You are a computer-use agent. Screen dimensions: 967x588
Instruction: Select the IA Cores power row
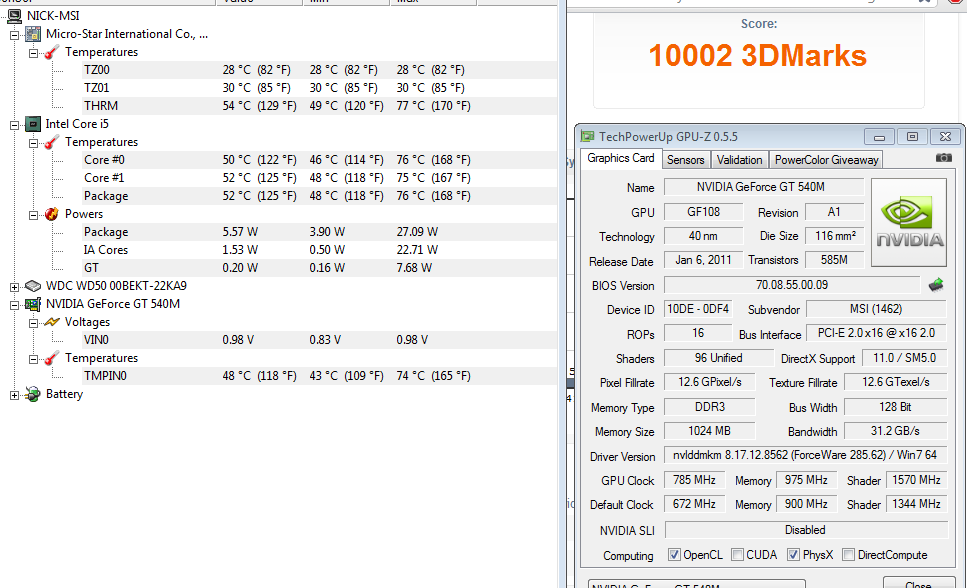tap(319, 250)
